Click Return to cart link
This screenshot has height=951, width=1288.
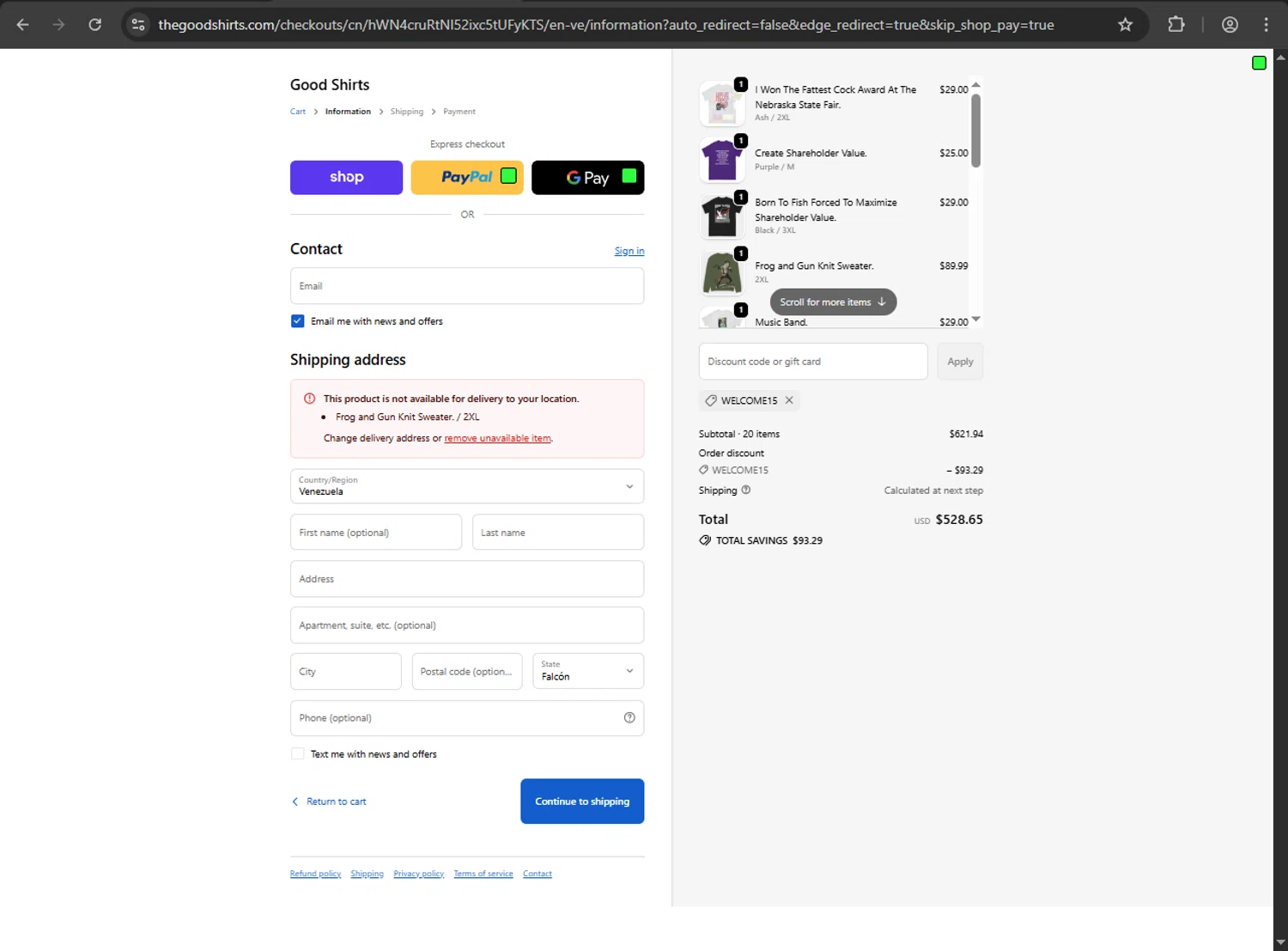(330, 802)
